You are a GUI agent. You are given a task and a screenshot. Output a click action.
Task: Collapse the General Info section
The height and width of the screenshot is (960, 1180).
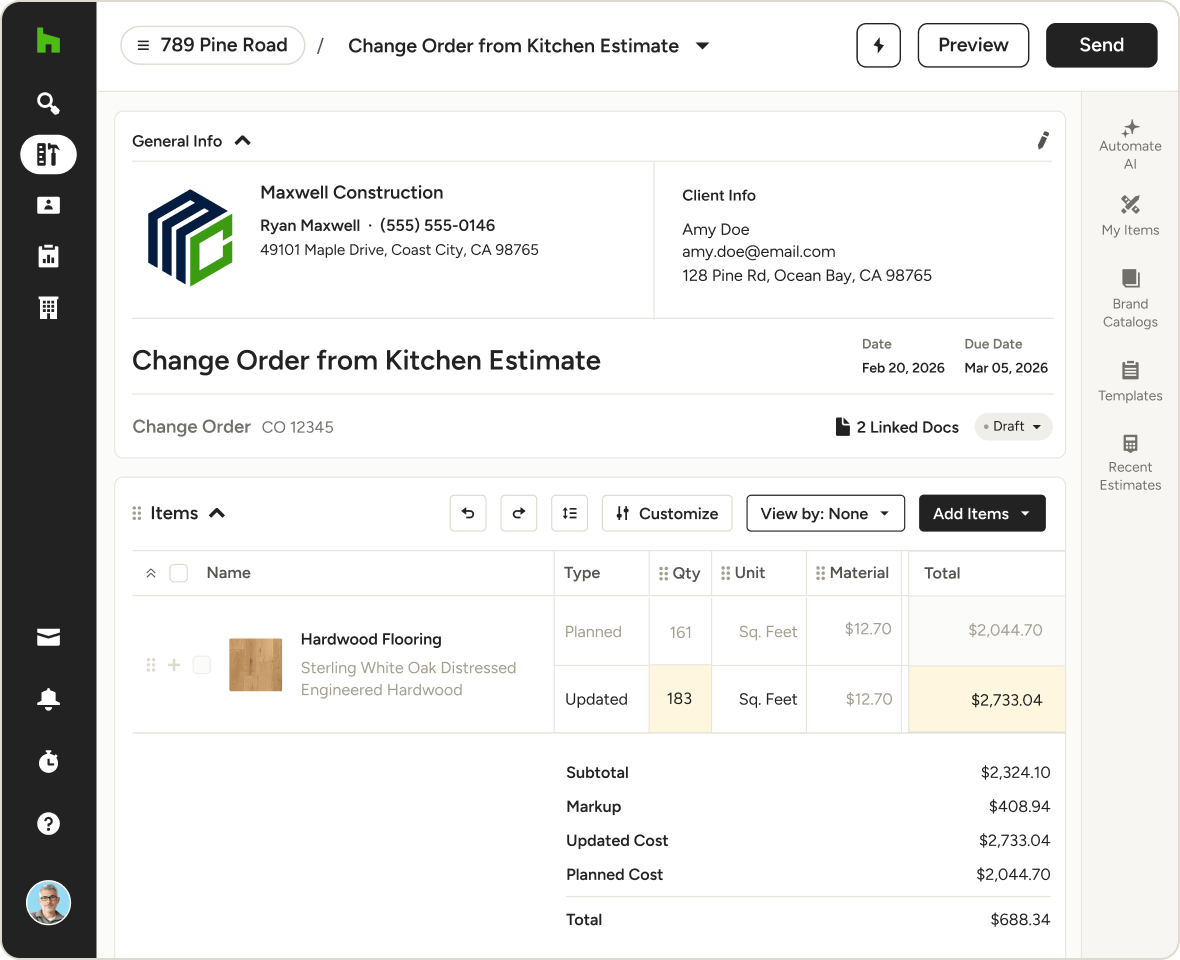242,141
